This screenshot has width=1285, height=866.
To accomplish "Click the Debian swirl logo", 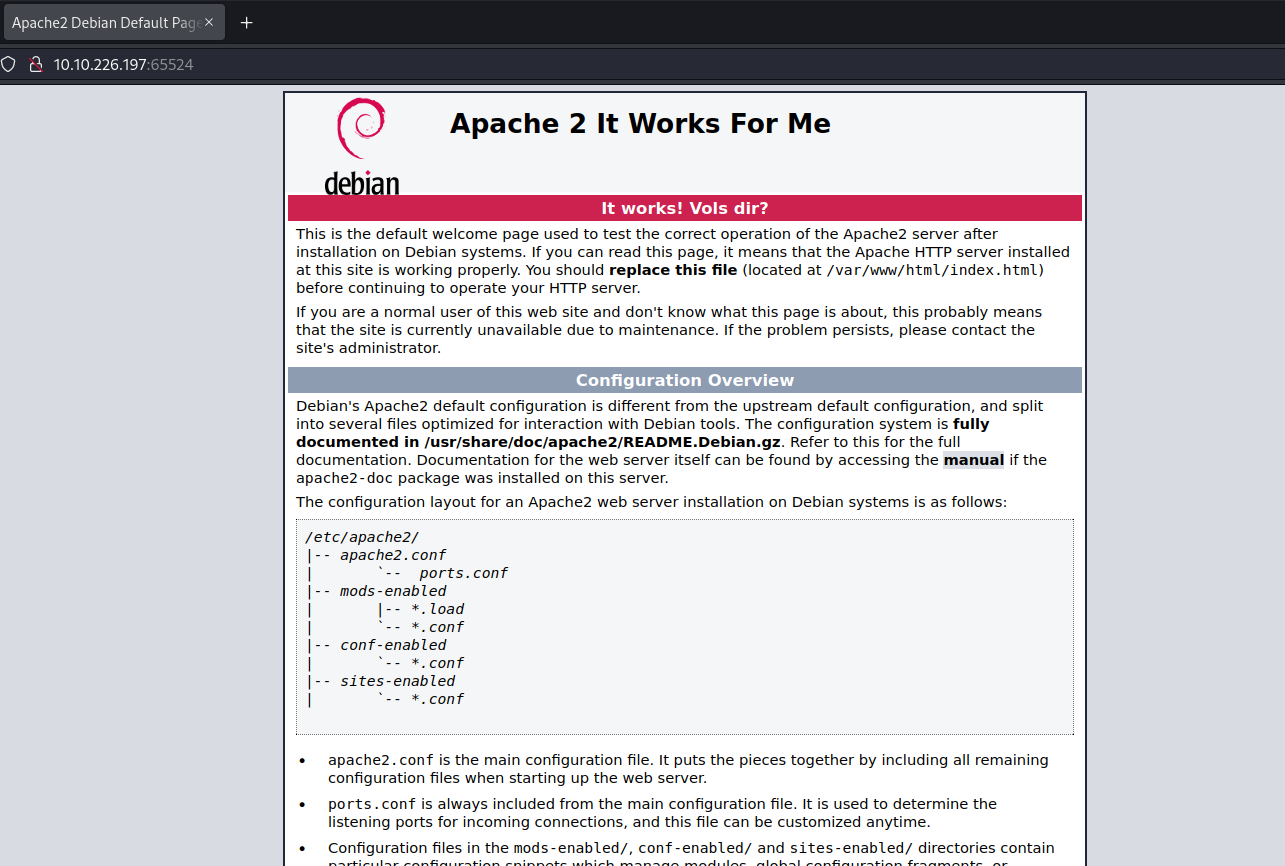I will coord(361,127).
